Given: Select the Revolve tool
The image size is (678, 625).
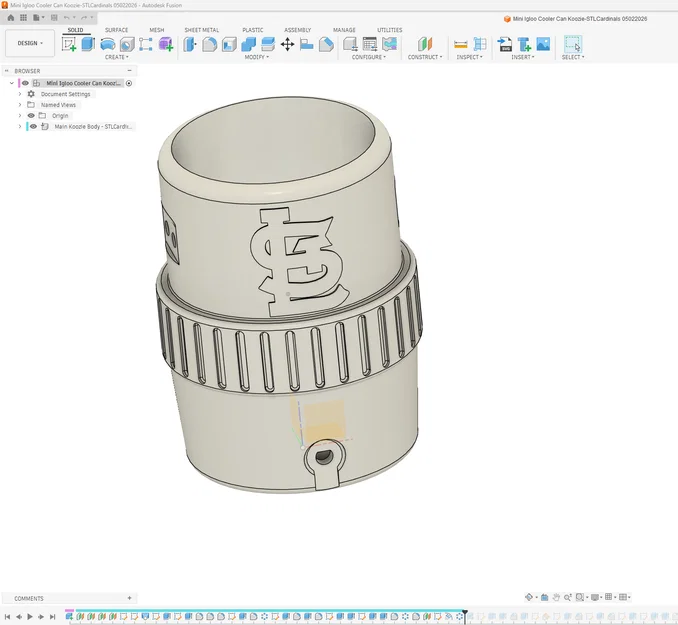Looking at the screenshot, I should pyautogui.click(x=108, y=44).
